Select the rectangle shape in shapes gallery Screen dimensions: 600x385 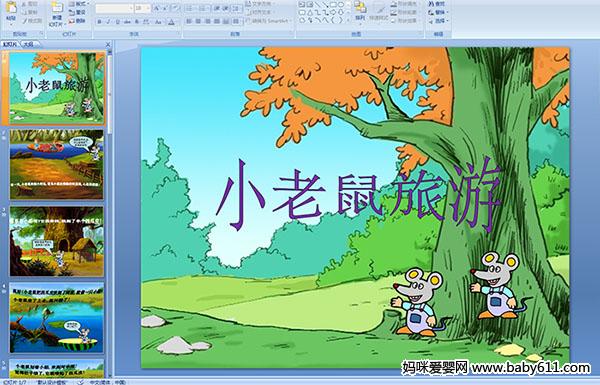pos(333,5)
